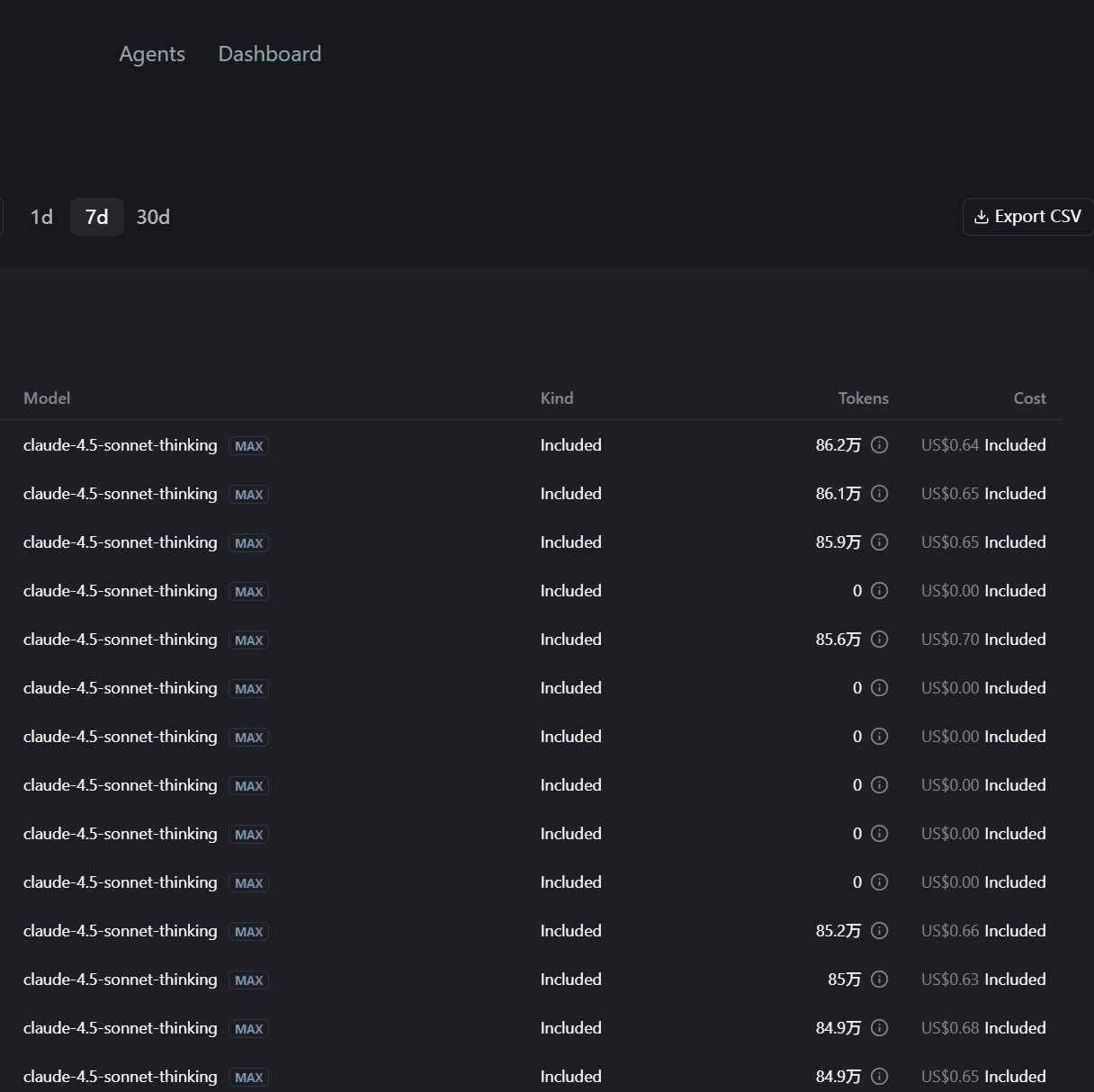Click info icon beside 85.2万 tokens
The width and height of the screenshot is (1094, 1092).
(880, 931)
